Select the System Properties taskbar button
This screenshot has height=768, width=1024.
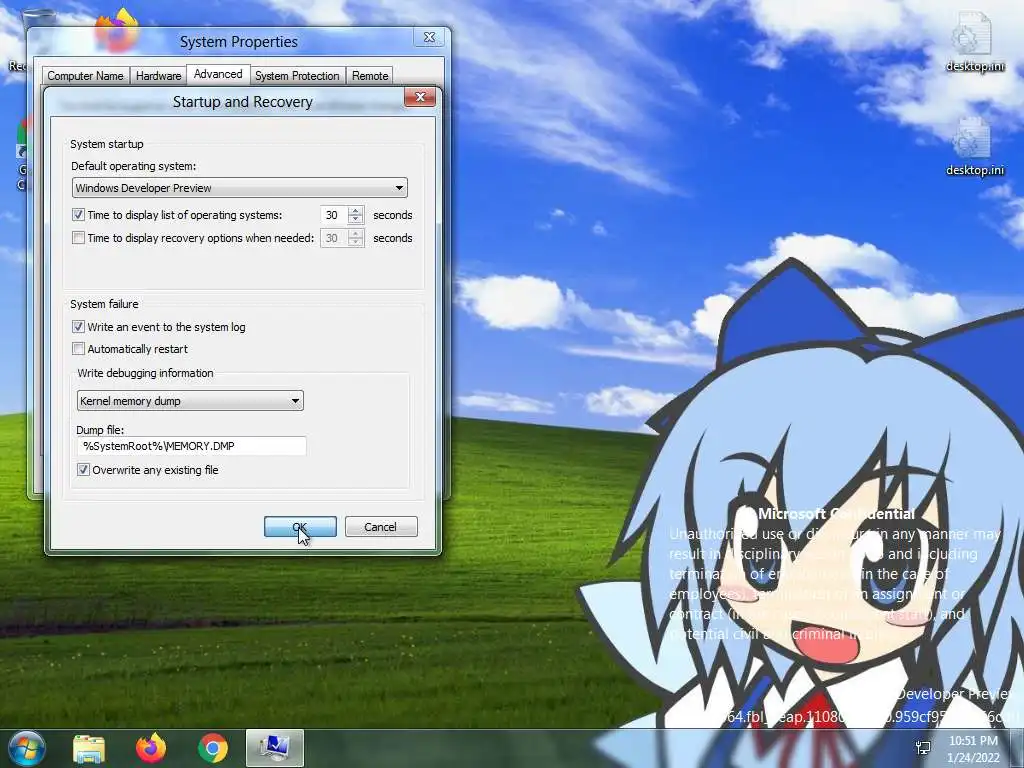pyautogui.click(x=275, y=748)
